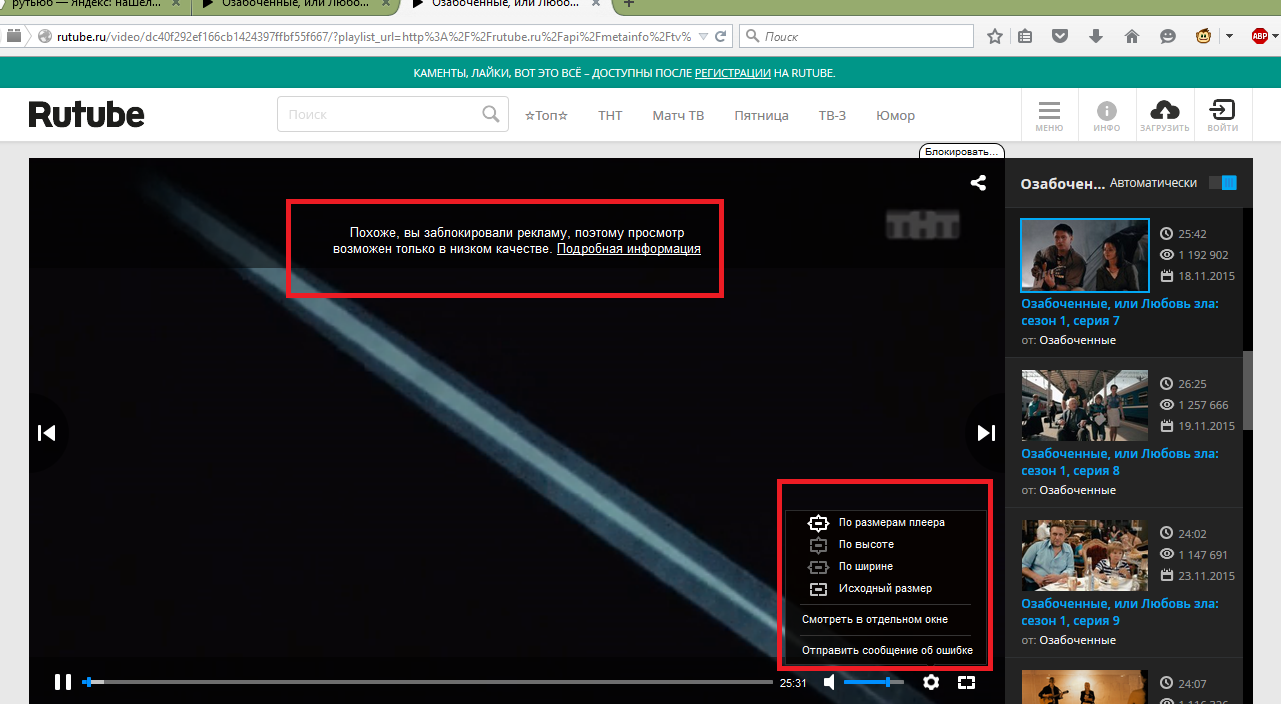Viewport: 1281px width, 704px height.
Task: Select По высоте scaling option
Action: pyautogui.click(x=866, y=545)
